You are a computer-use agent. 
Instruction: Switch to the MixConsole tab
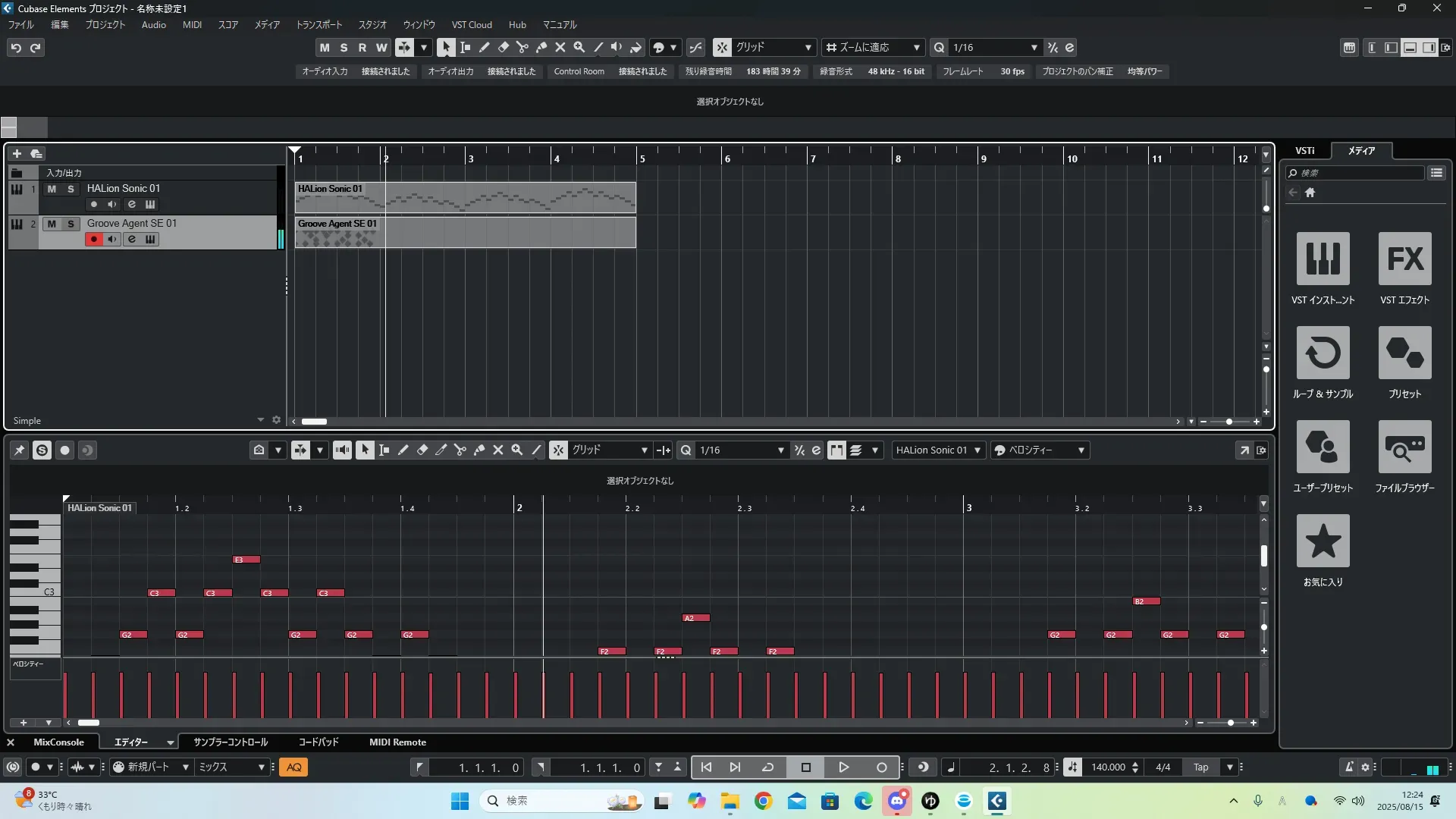coord(58,742)
